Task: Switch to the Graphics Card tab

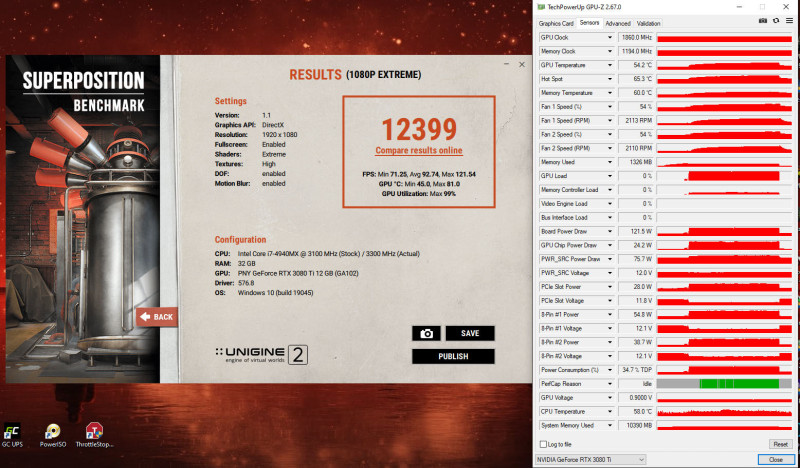Action: [x=556, y=23]
